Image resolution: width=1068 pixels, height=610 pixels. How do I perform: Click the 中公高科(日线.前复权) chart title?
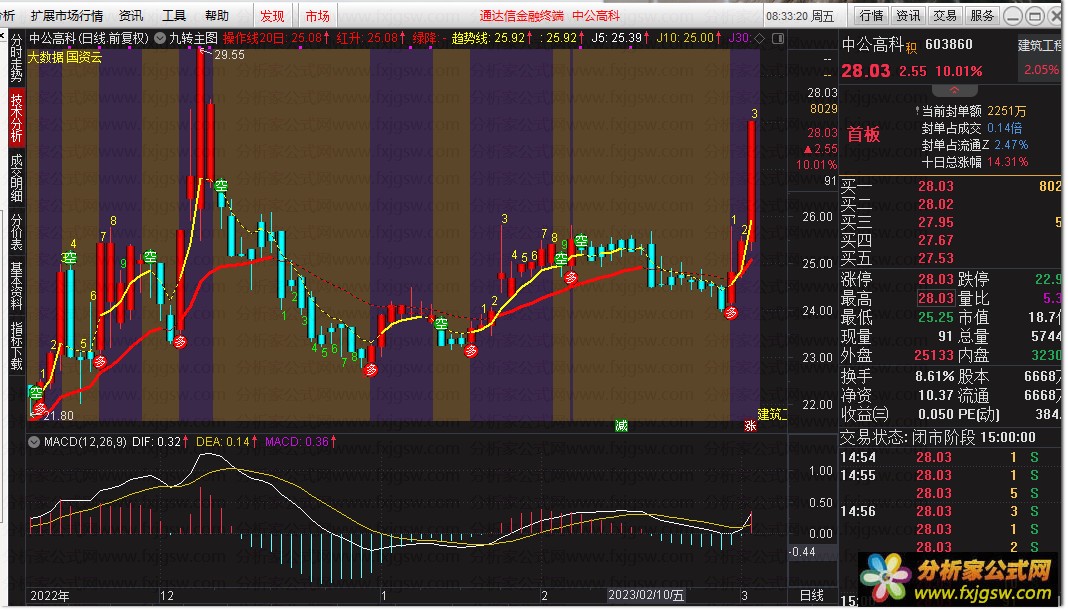pos(89,39)
